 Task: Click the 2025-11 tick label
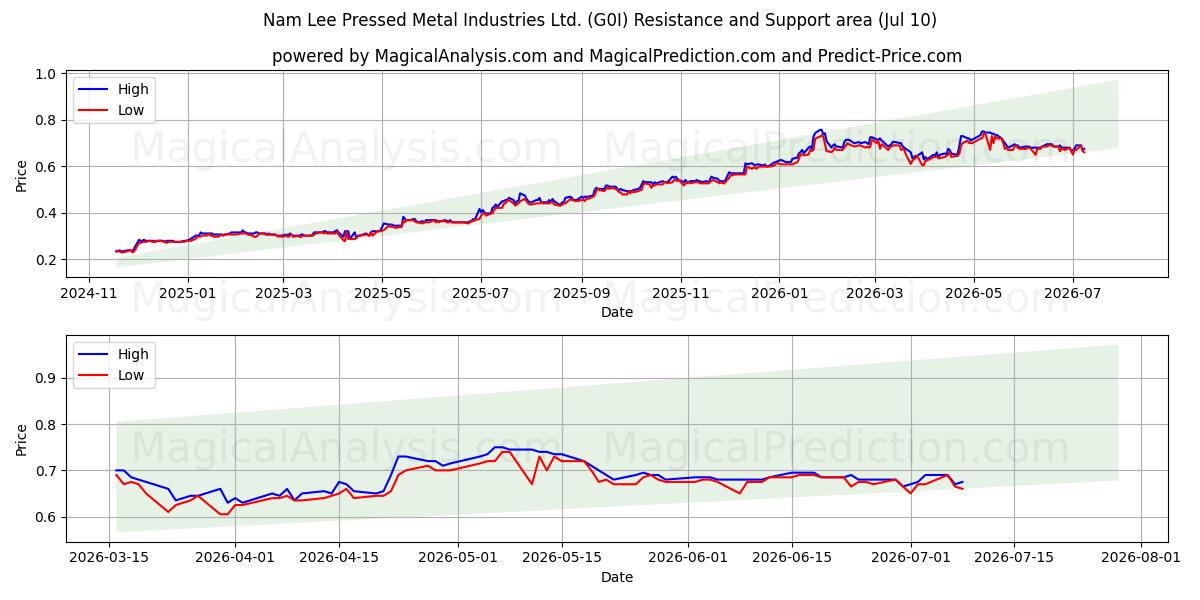point(681,293)
